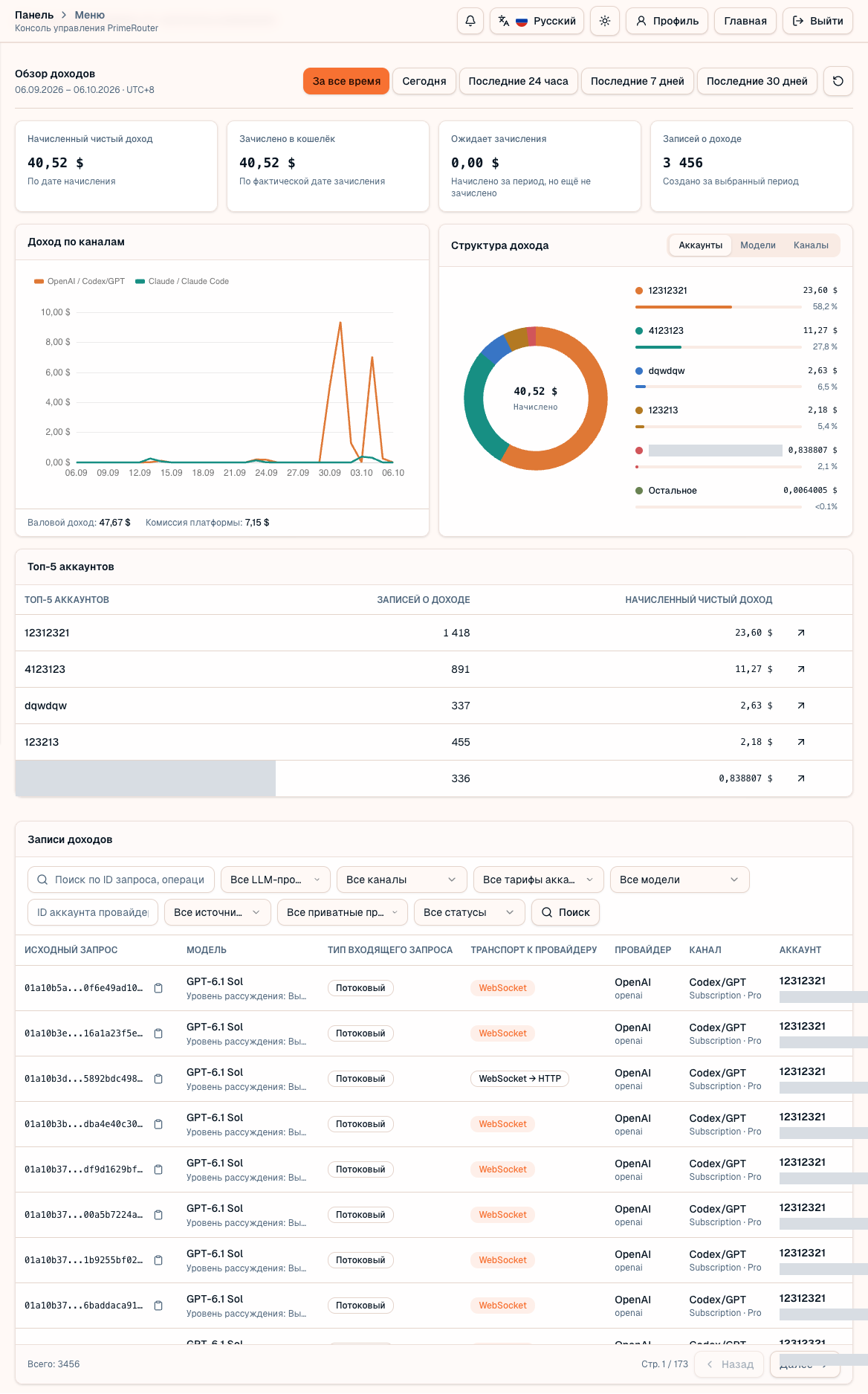
Task: Switch to the Каналы tab
Action: [811, 245]
